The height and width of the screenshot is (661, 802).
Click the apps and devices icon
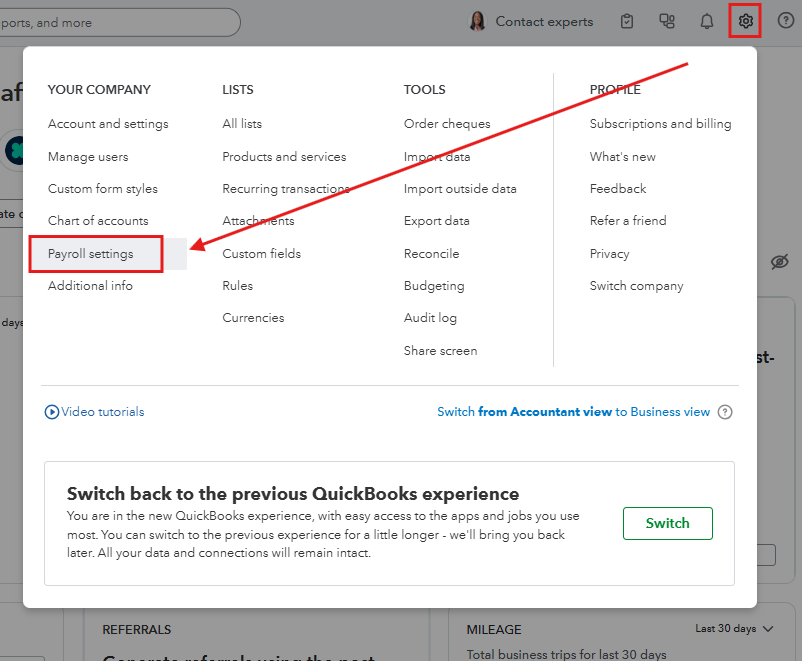666,21
